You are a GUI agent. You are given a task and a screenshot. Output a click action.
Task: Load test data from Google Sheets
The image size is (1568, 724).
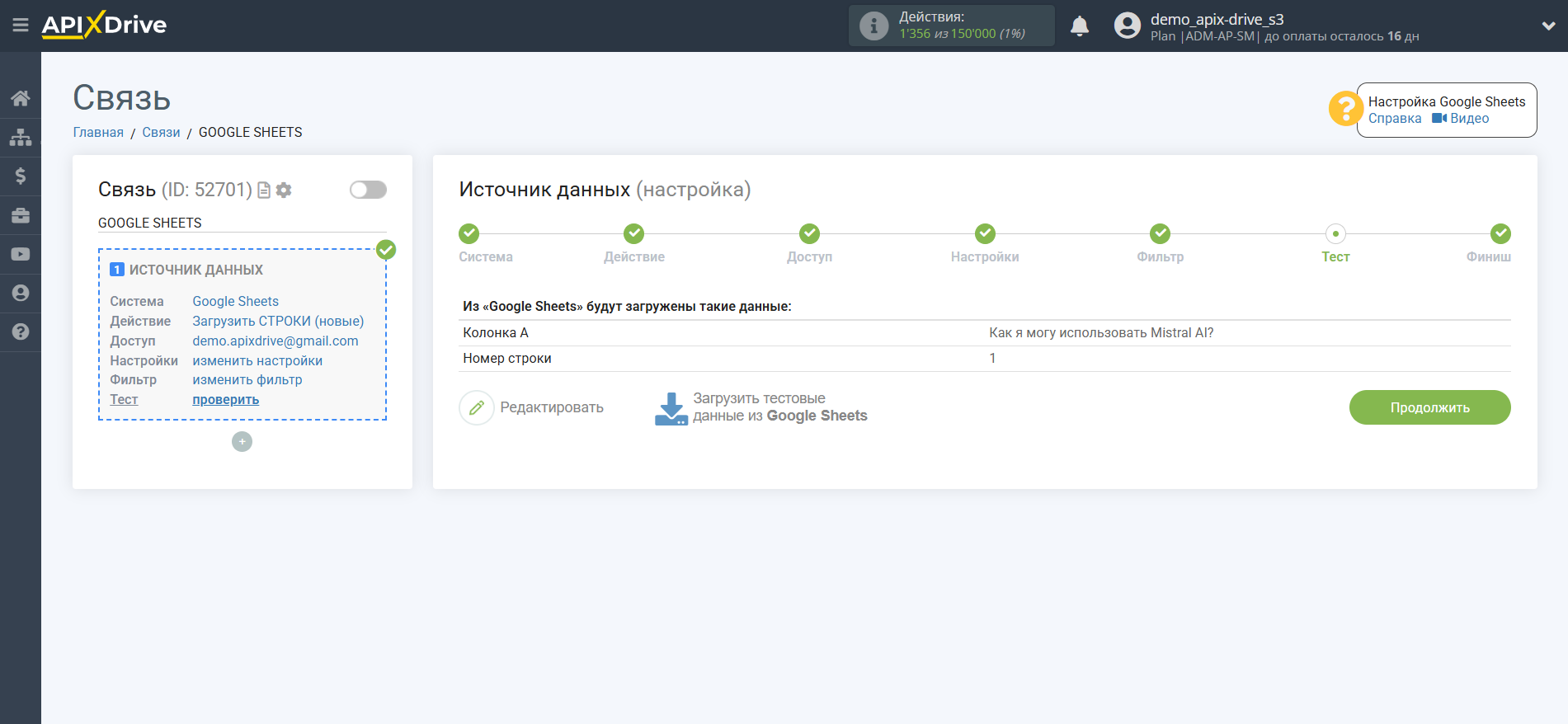pos(760,408)
